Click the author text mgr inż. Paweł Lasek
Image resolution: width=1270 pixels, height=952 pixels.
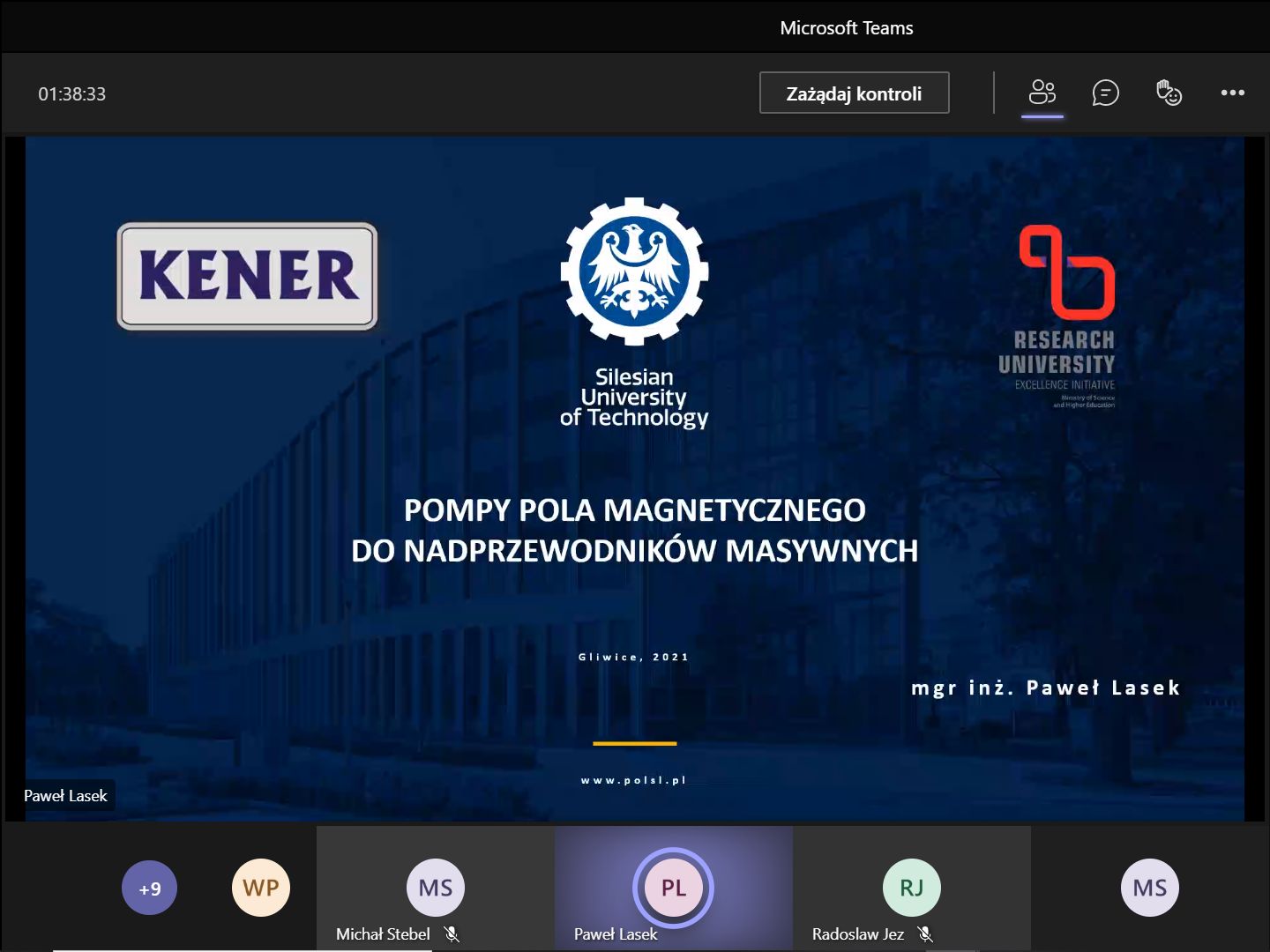click(1045, 688)
